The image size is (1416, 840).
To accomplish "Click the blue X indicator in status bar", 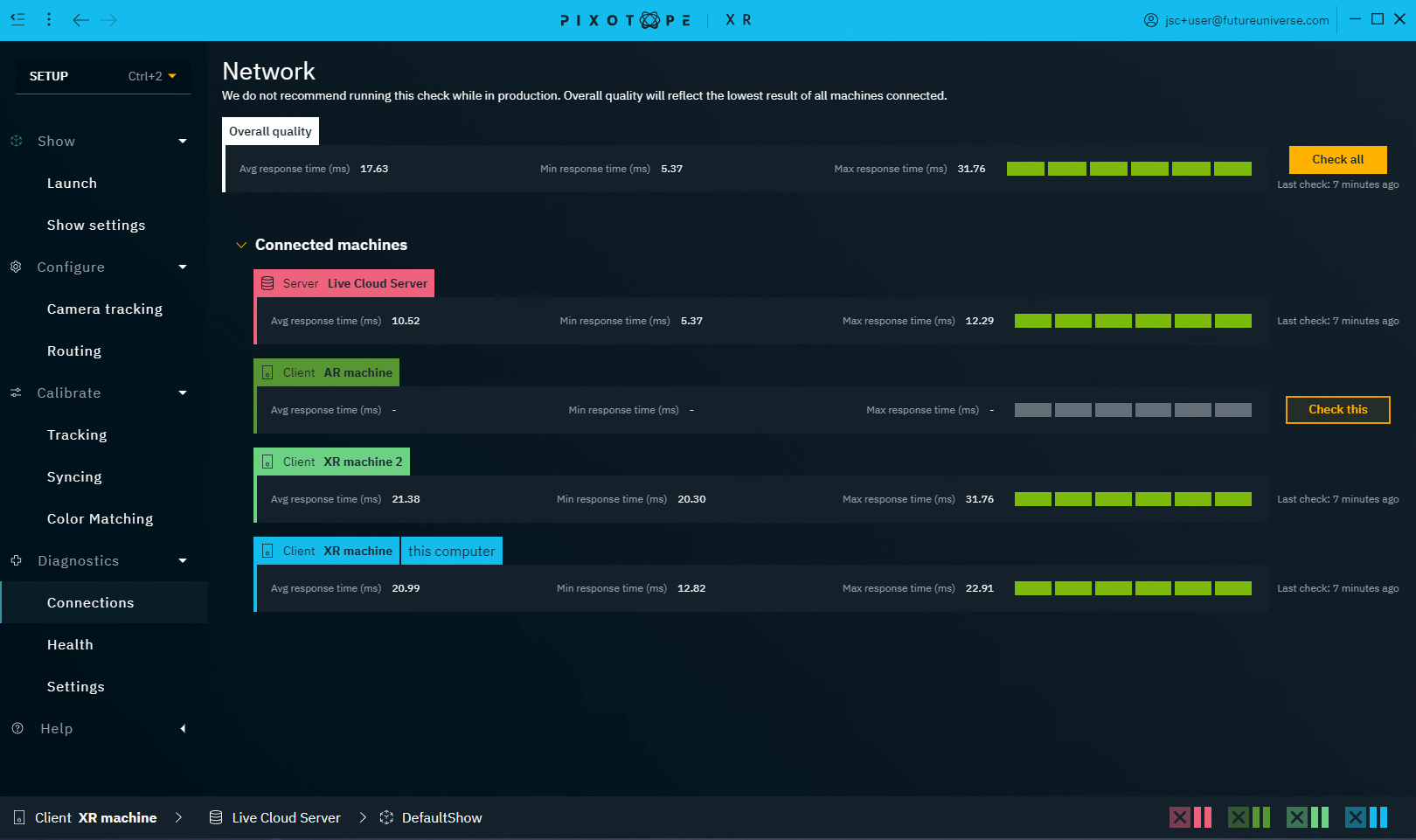I will pos(1356,817).
